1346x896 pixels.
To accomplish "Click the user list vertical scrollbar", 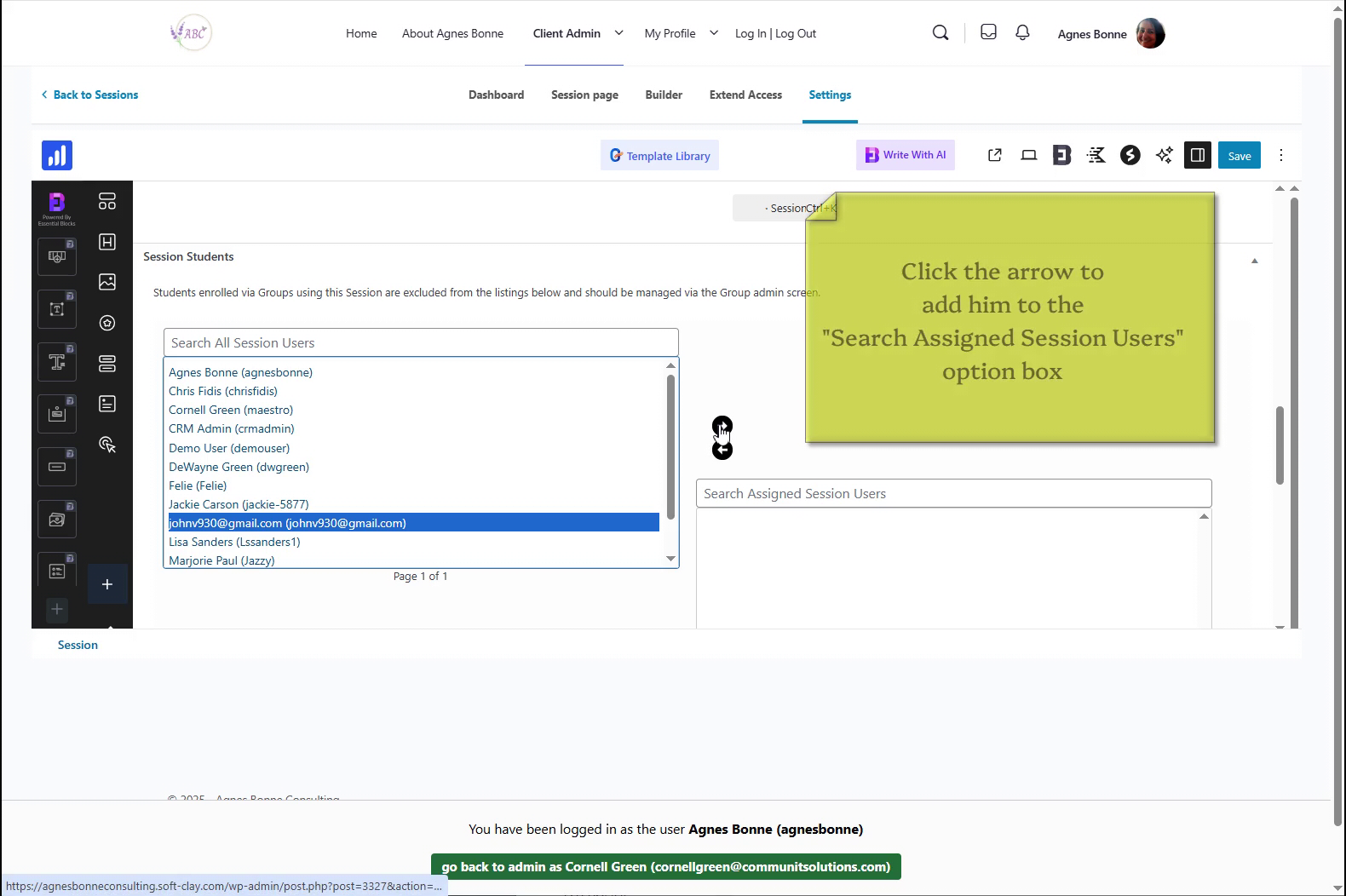I will tap(670, 447).
